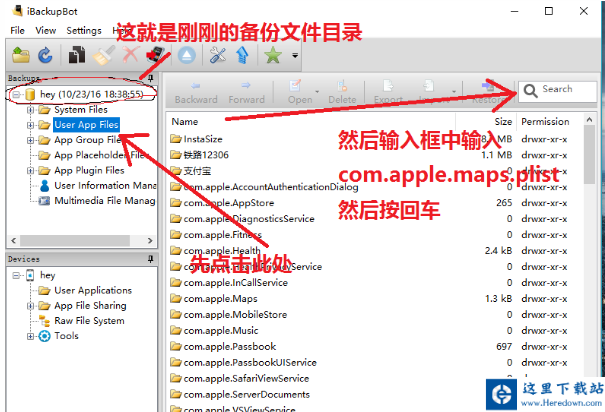Click the wrench and screwdriver tools icon
The width and height of the screenshot is (605, 412).
point(218,55)
